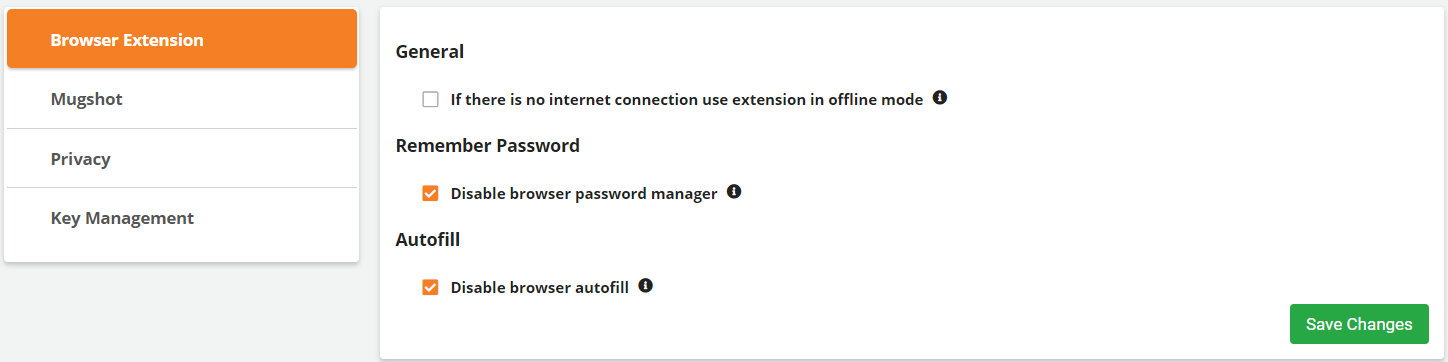Tick the empty checkbox under General
Viewport: 1448px width, 362px height.
[430, 100]
